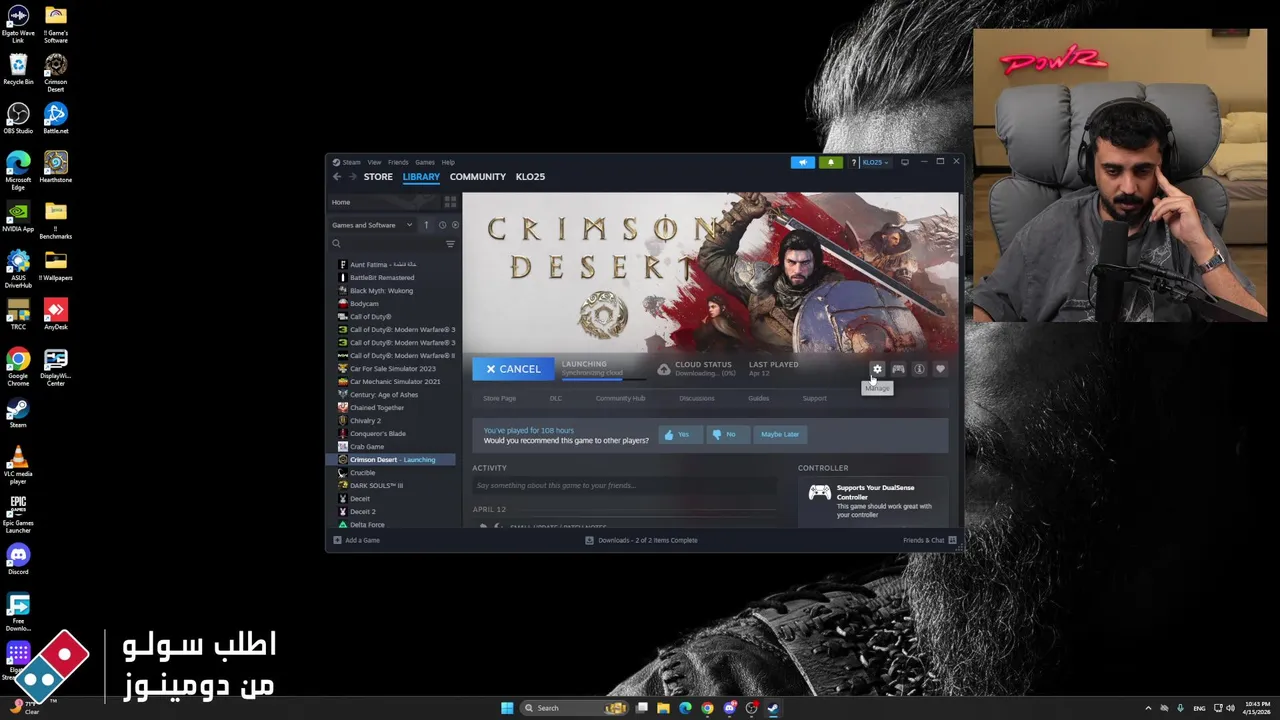The image size is (1280, 720).
Task: Open the Help menu
Action: (x=448, y=162)
